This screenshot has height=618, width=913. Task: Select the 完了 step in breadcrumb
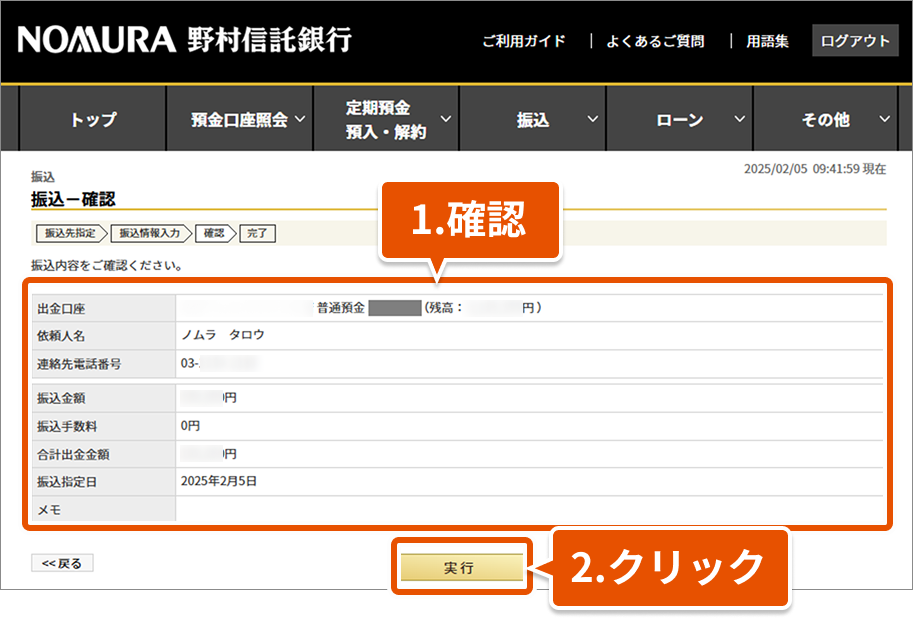pos(257,233)
